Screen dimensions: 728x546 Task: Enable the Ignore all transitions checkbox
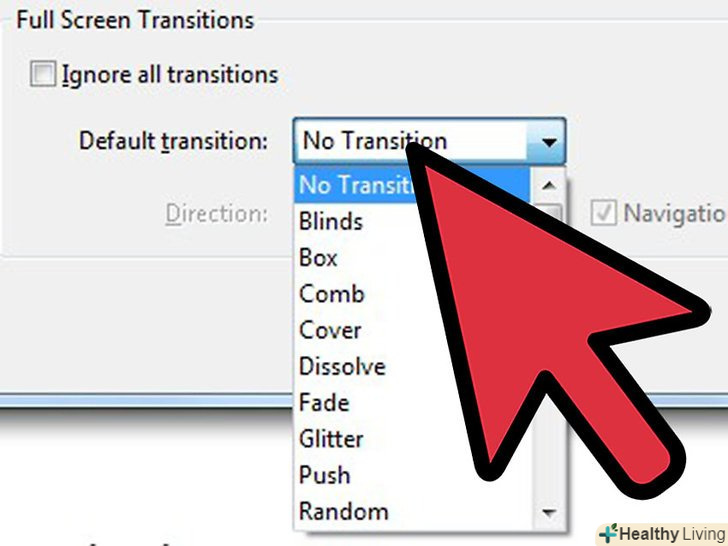pos(43,73)
